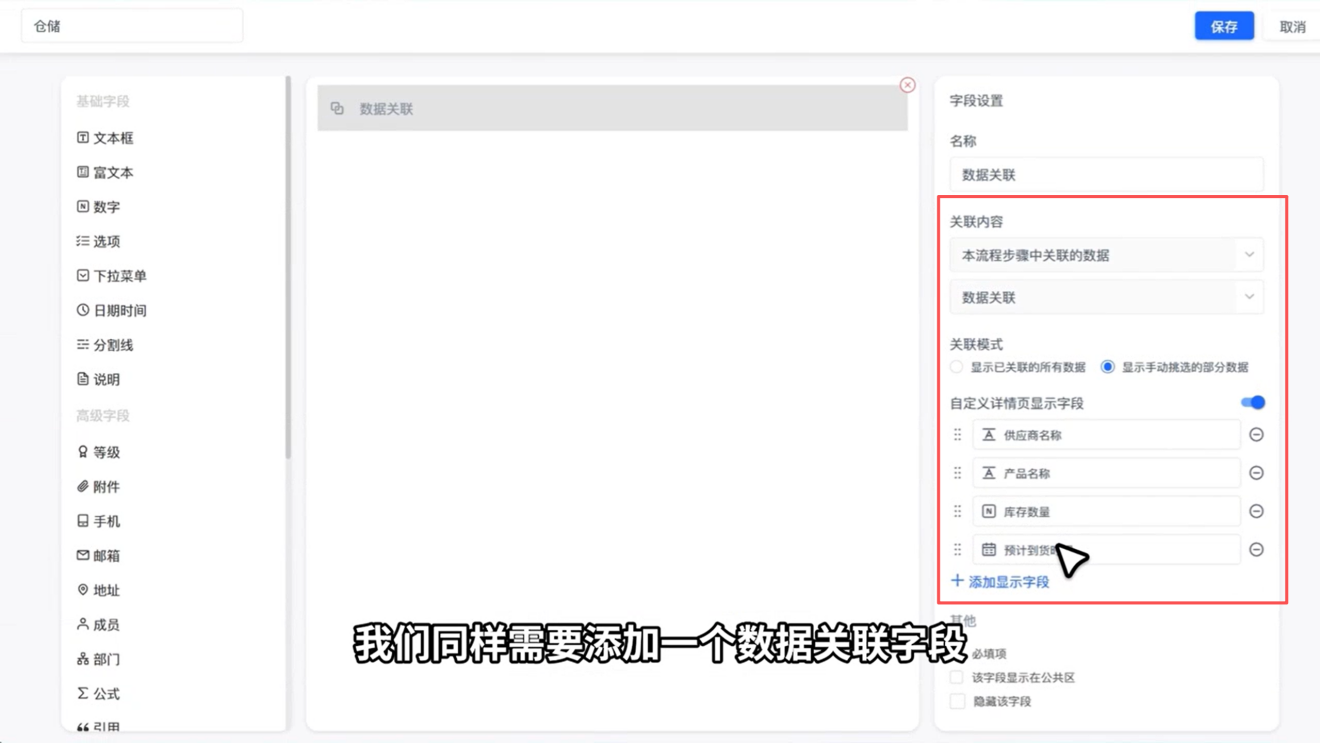Click drag handle beside 供应商名称

pyautogui.click(x=957, y=435)
